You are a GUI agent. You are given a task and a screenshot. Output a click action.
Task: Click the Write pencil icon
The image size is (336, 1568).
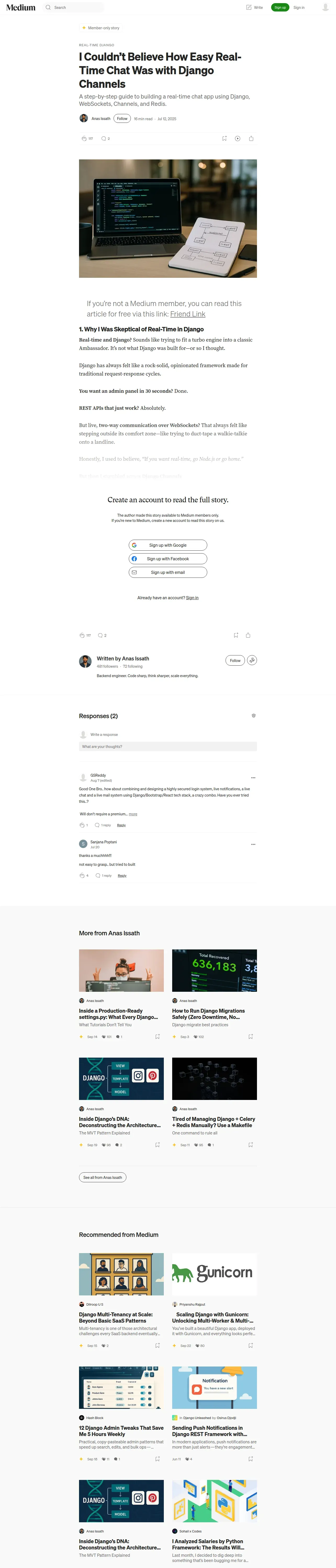click(249, 7)
